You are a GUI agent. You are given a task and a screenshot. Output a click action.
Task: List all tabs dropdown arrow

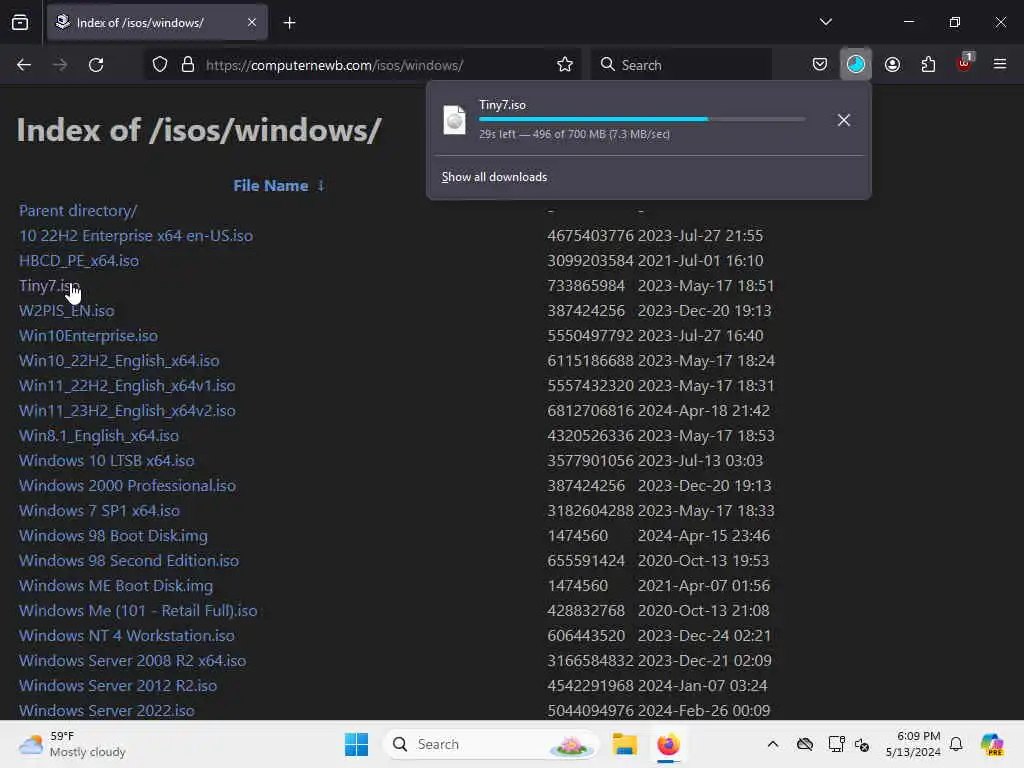[x=825, y=22]
